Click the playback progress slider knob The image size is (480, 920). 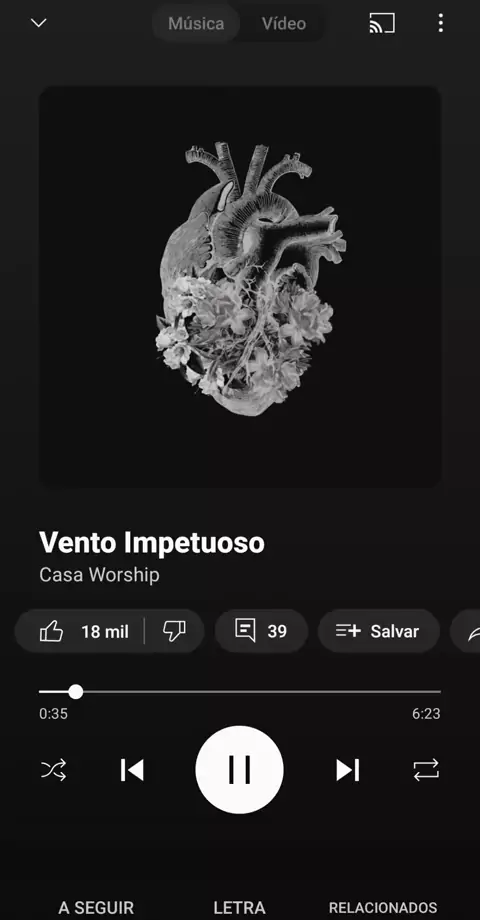pos(76,692)
